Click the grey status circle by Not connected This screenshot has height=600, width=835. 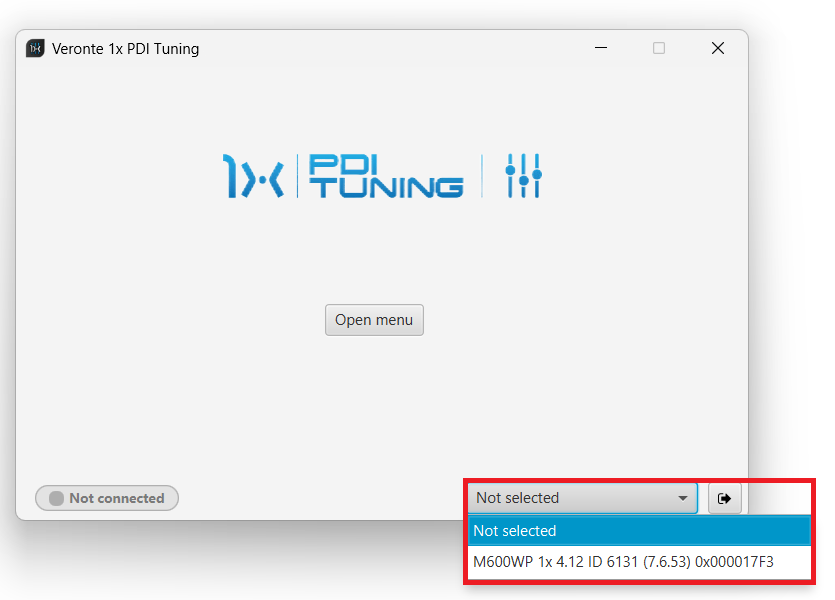coord(57,498)
